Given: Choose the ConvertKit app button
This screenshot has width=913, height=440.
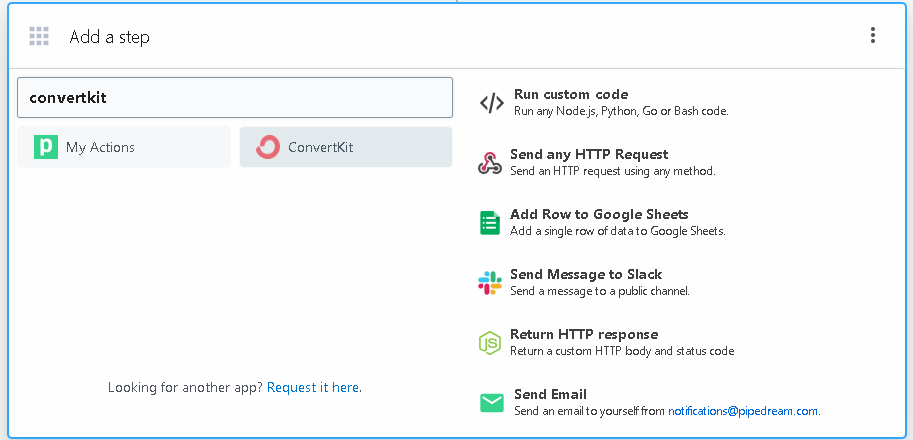Looking at the screenshot, I should 346,147.
